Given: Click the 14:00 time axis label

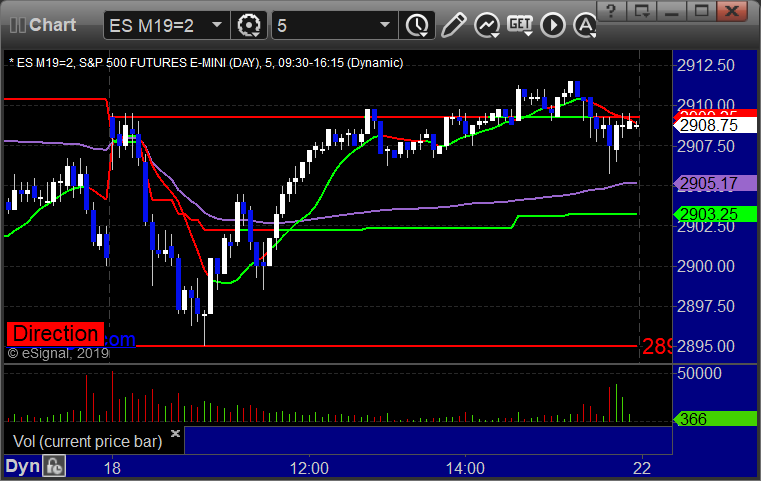Looking at the screenshot, I should (465, 468).
